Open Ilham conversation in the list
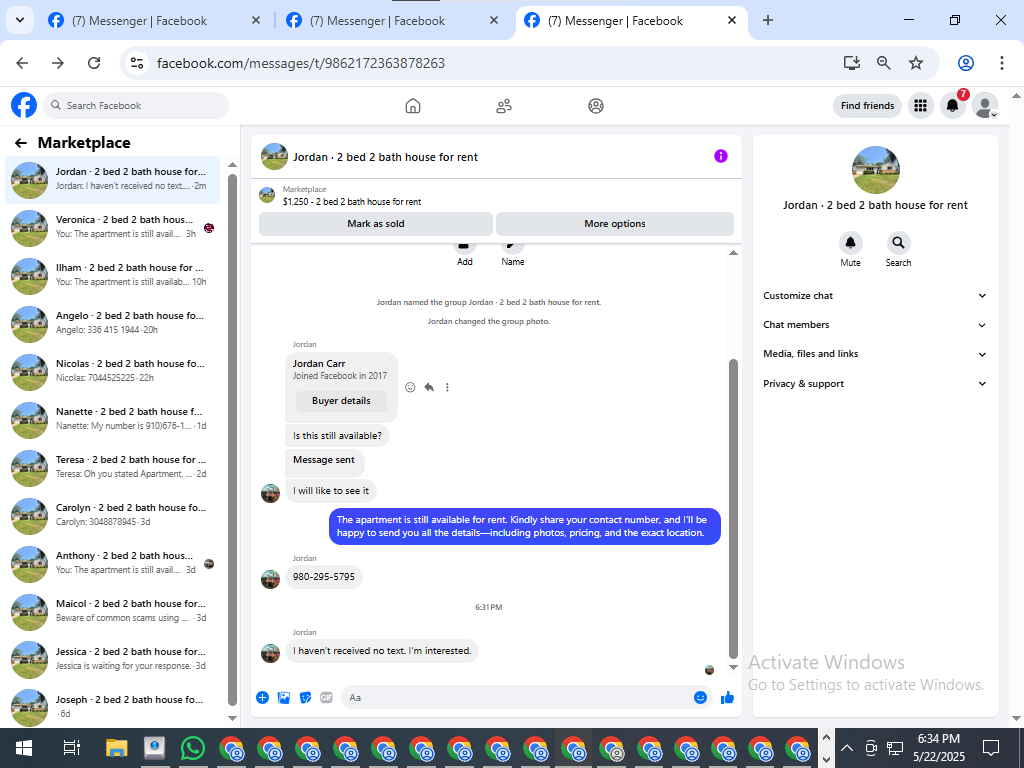Screen dimensions: 1024x768 (112, 276)
